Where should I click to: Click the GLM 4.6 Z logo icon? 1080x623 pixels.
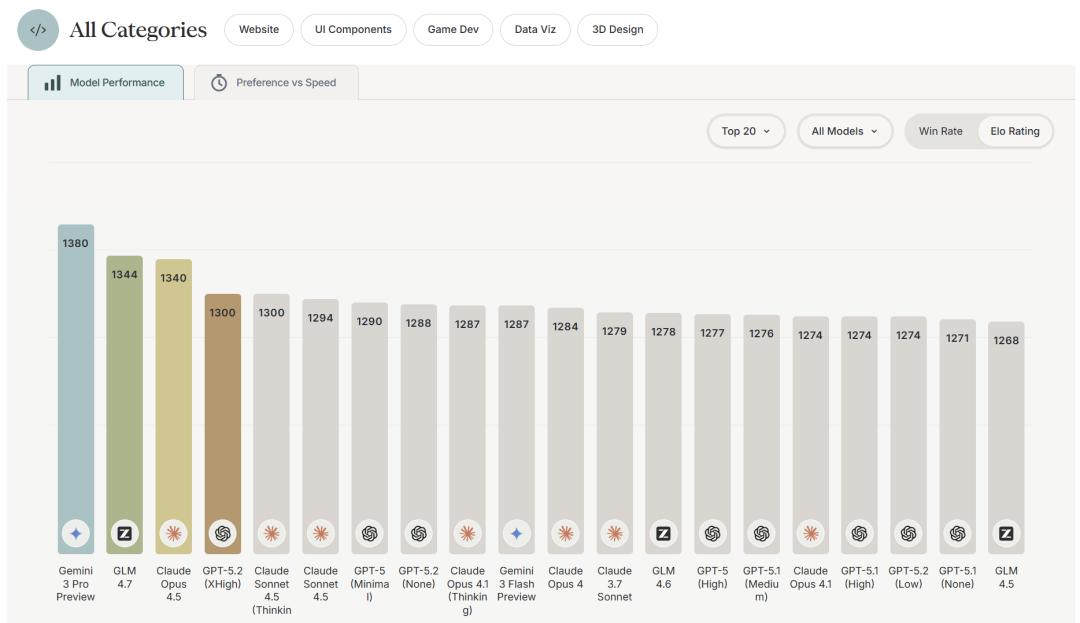point(663,534)
